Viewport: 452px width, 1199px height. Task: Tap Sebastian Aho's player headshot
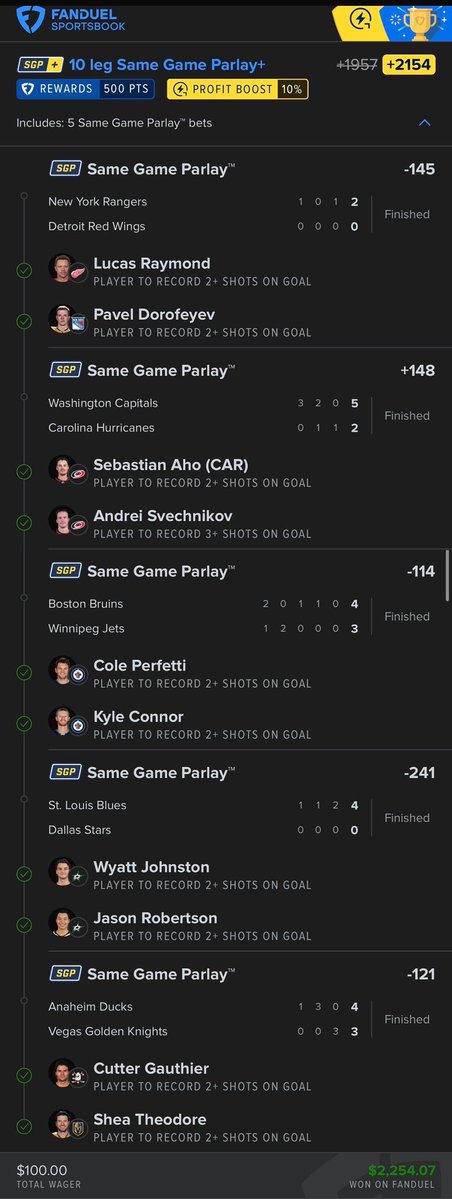[x=61, y=470]
